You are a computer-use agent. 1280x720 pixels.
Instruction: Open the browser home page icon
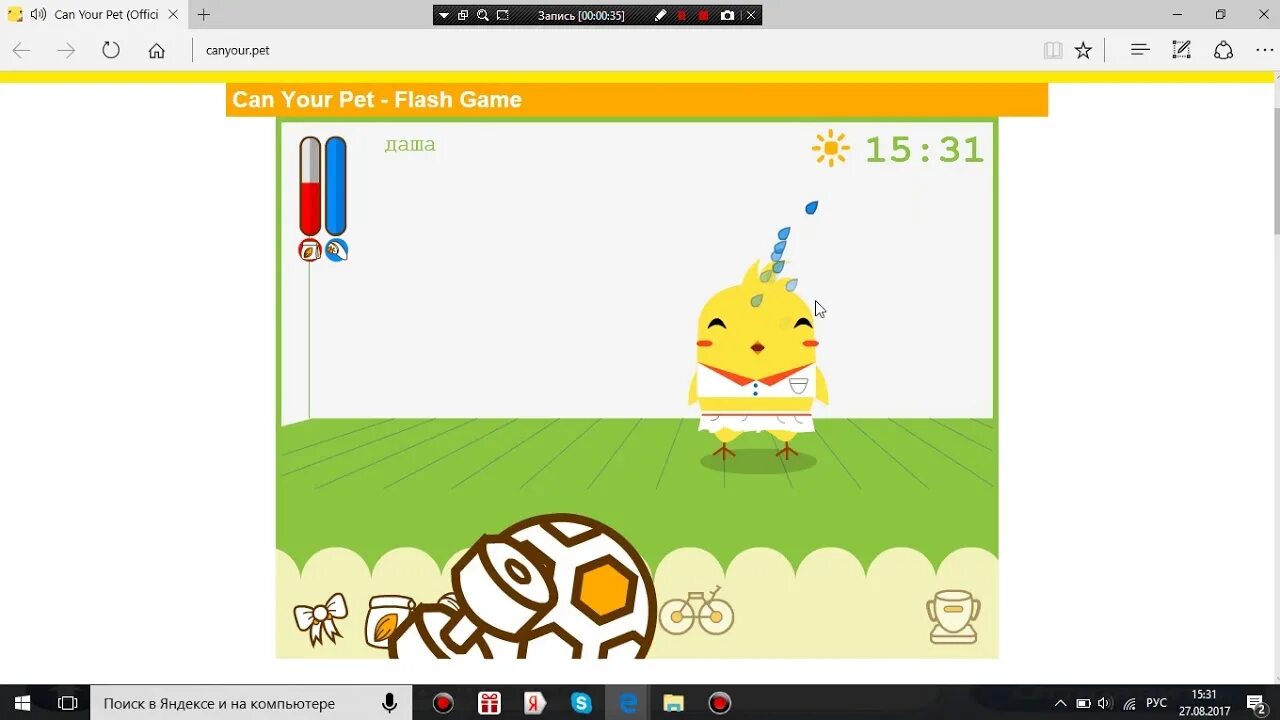[156, 50]
